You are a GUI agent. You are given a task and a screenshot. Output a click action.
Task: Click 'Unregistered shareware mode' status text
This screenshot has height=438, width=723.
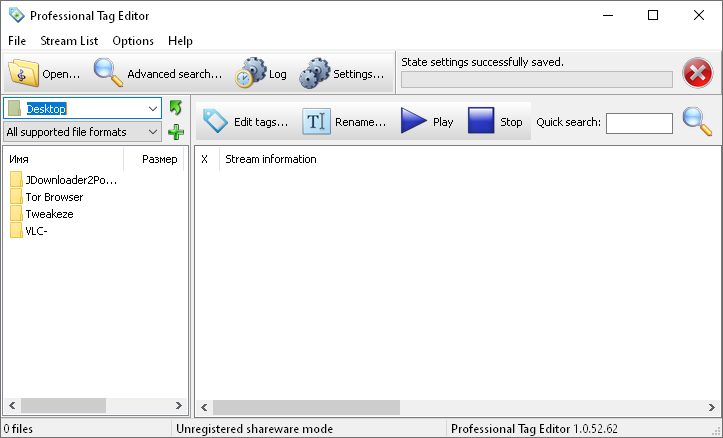tap(255, 429)
